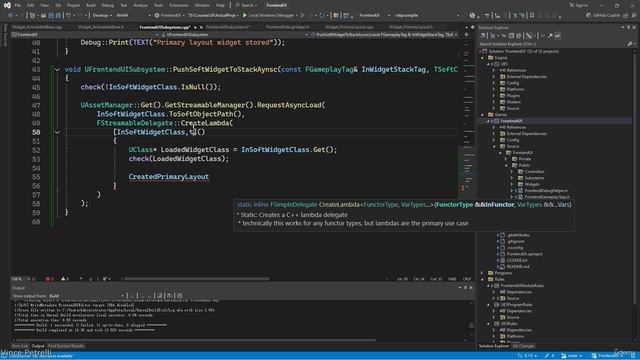Open Properties wrench icon in Solution Explorer
This screenshot has height=360, width=640.
(550, 36)
